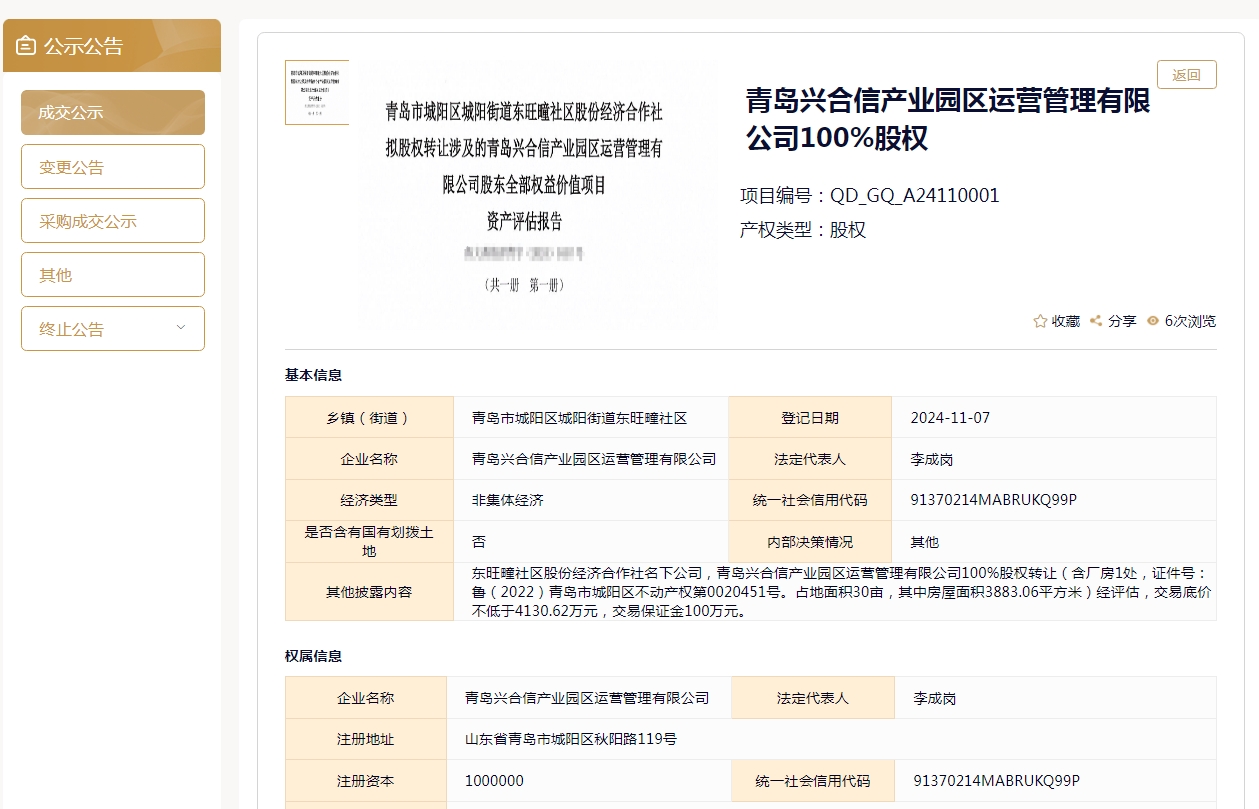Click the 其他披露内容 description paragraph
Image resolution: width=1259 pixels, height=809 pixels.
[x=841, y=592]
